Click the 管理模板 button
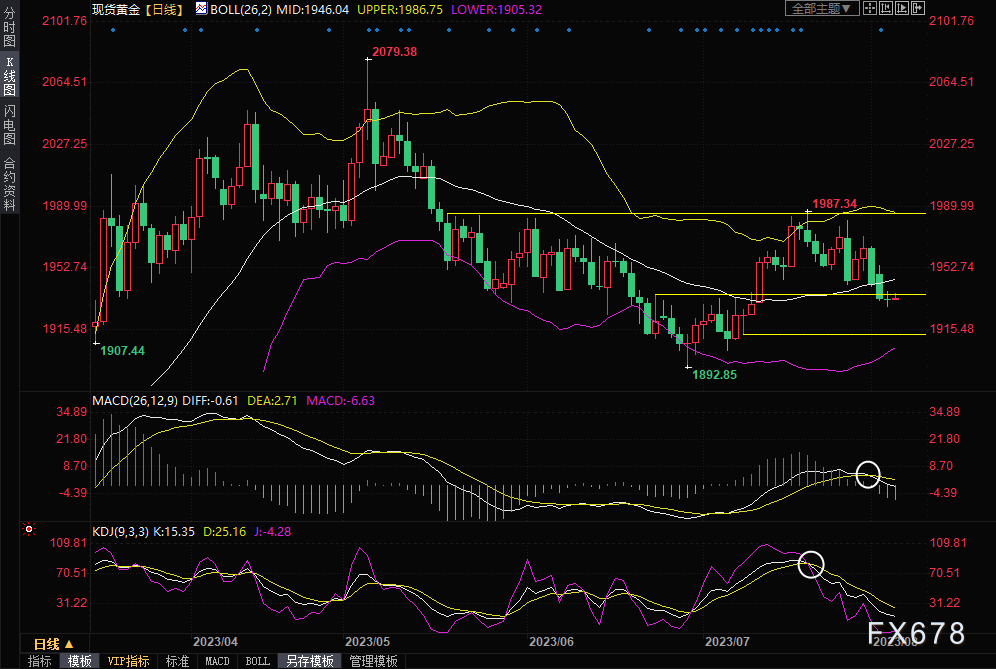The image size is (996, 669). click(373, 661)
